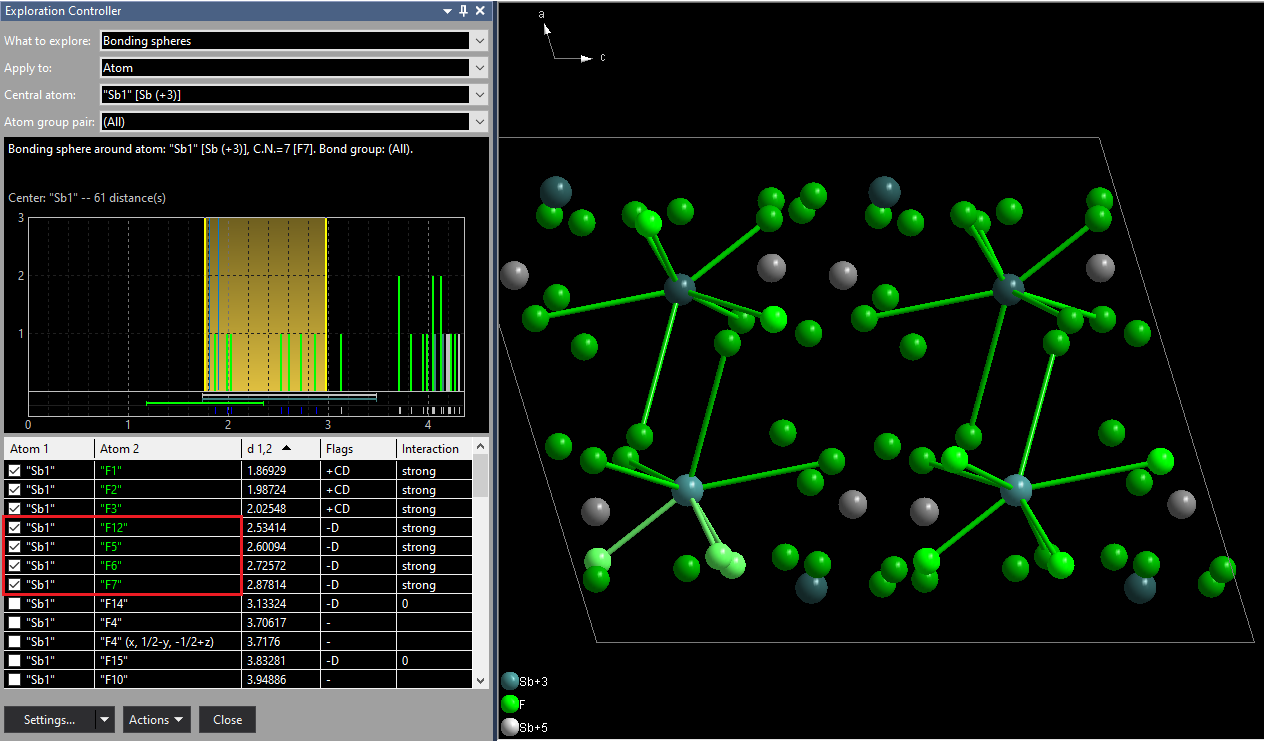Enable the Sb1–F14 distance checkbox
Screen dimensions: 1264x741
(14, 603)
